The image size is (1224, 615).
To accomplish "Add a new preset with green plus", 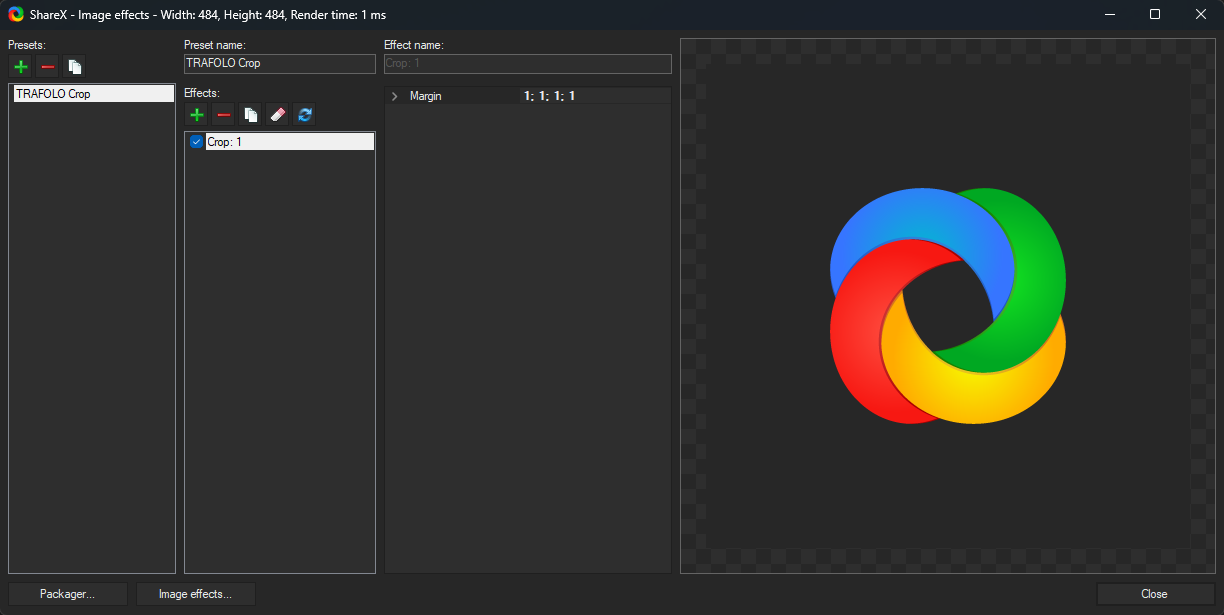I will pos(20,67).
